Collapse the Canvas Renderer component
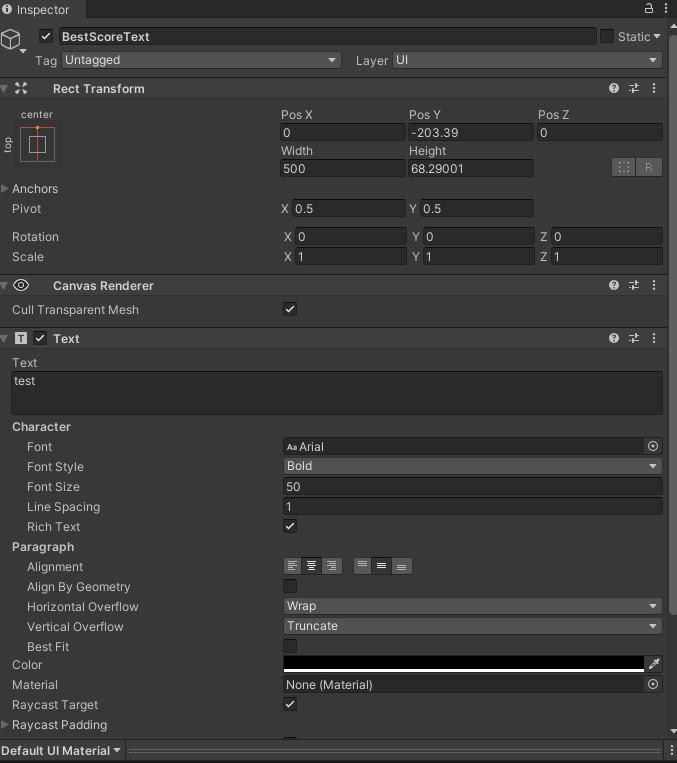Image resolution: width=677 pixels, height=763 pixels. click(4, 286)
